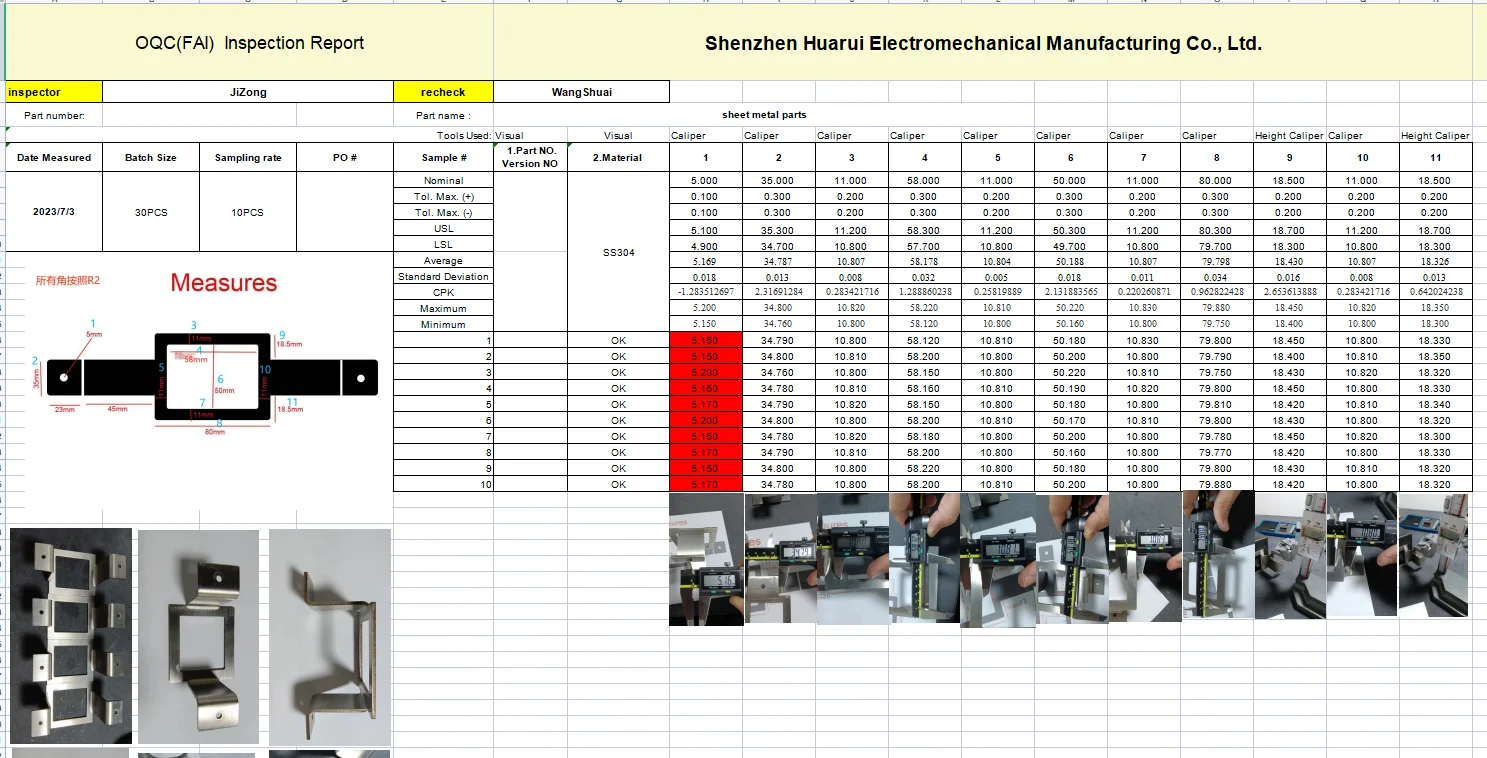Click the "LSL" row label

coord(443,245)
